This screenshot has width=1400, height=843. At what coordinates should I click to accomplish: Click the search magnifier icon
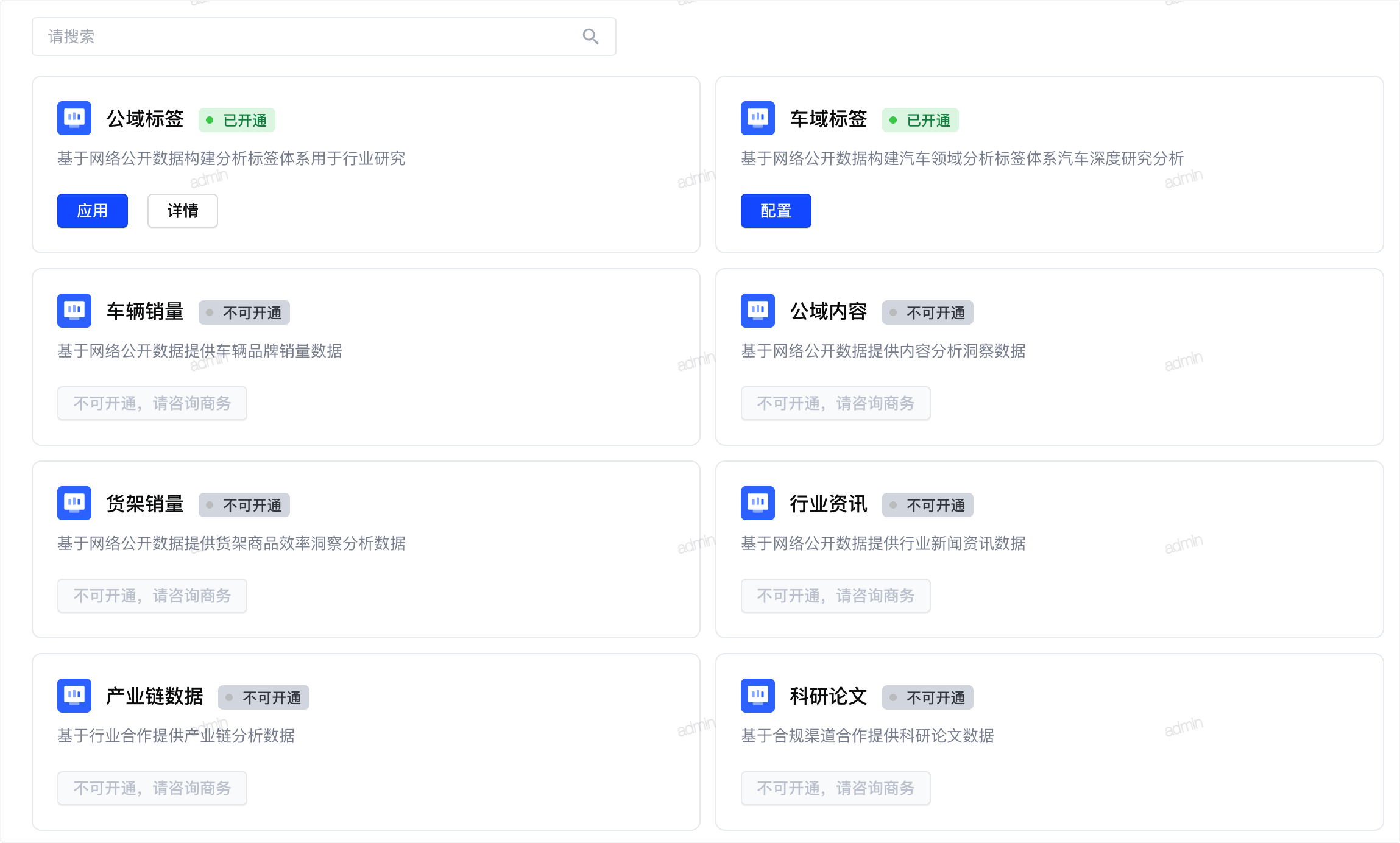[x=590, y=37]
